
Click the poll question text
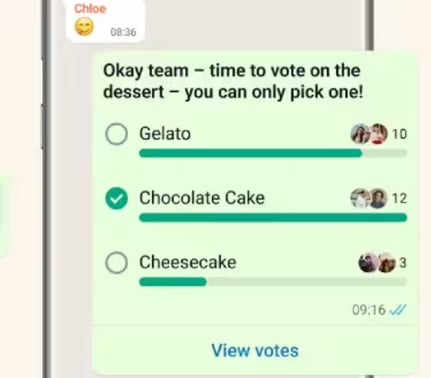pyautogui.click(x=233, y=81)
